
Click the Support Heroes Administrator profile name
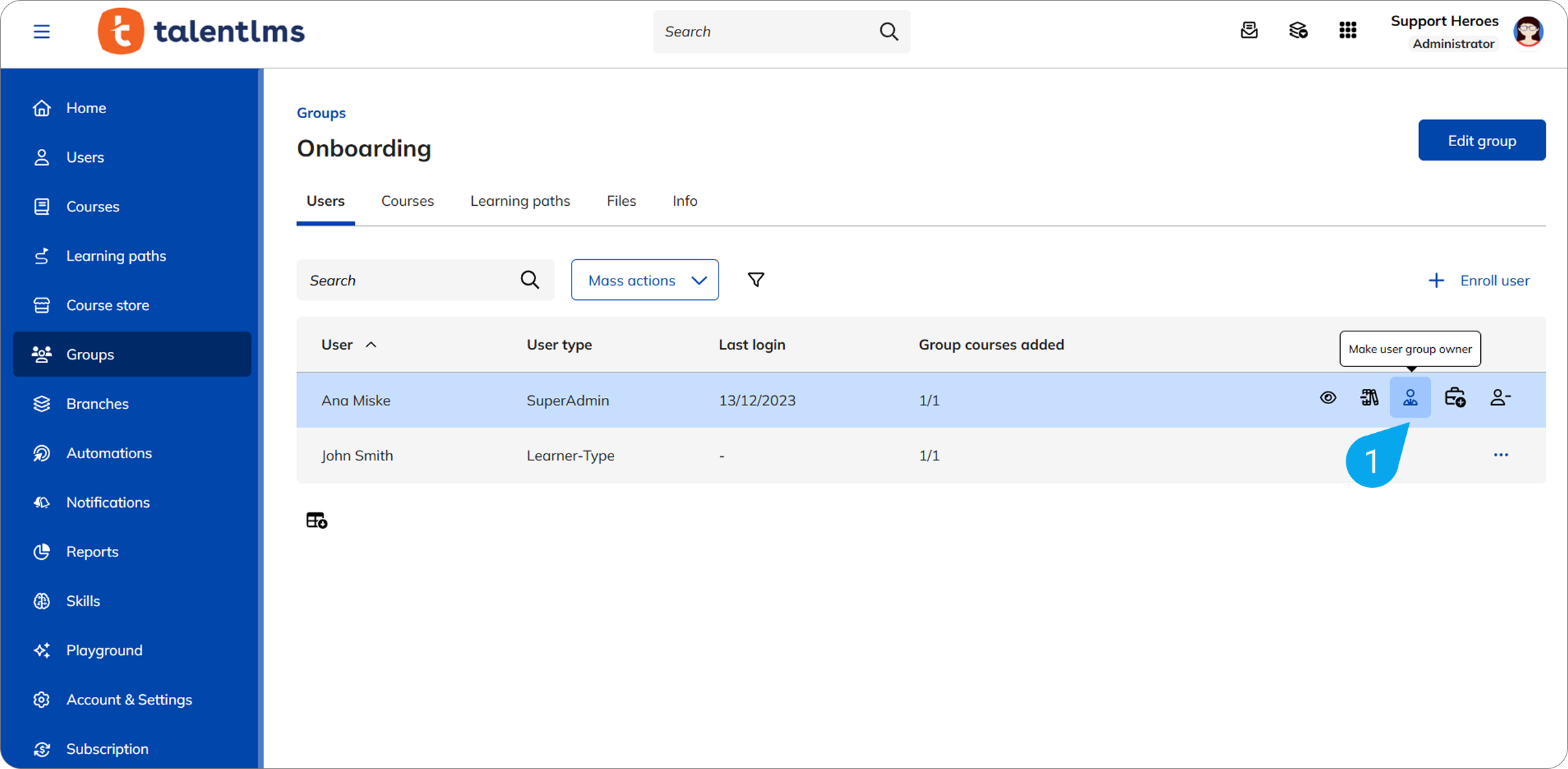coord(1444,32)
